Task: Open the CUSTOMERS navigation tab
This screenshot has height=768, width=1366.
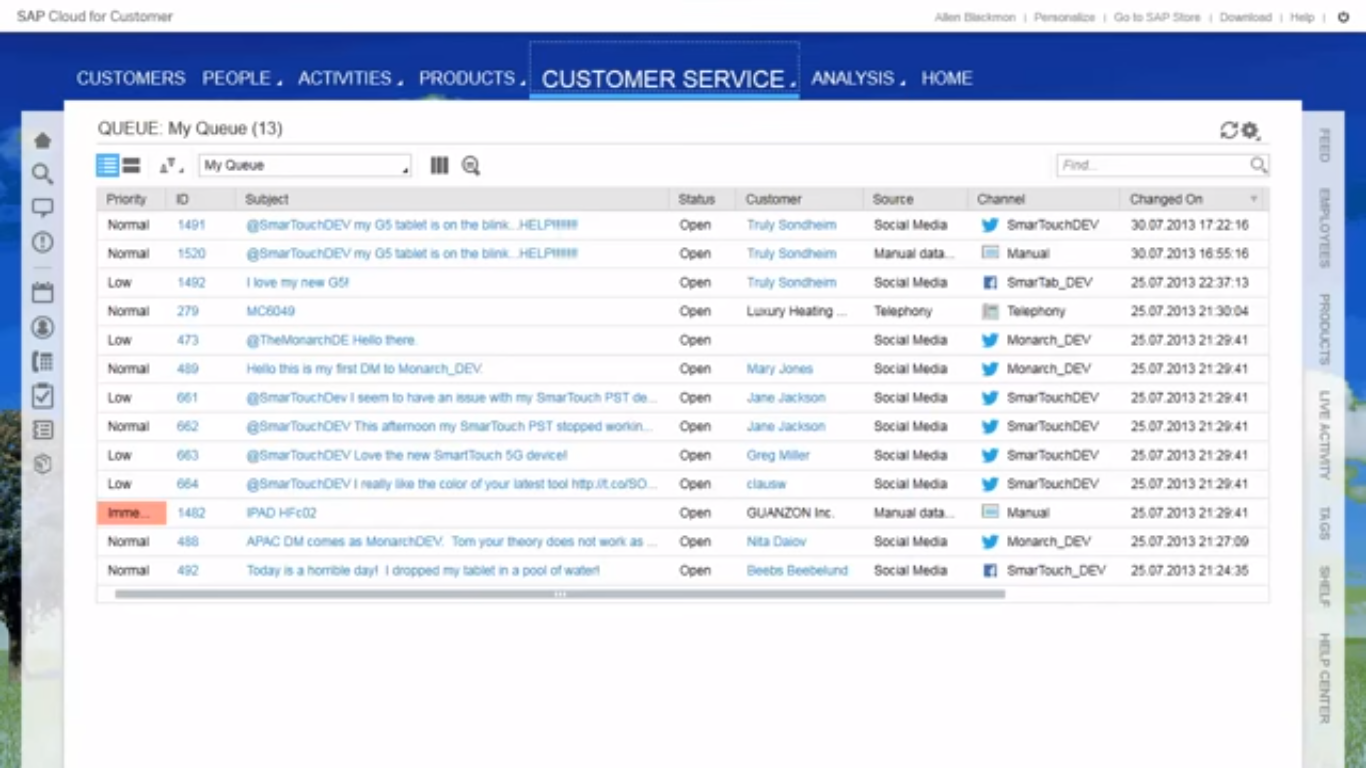Action: pyautogui.click(x=131, y=78)
